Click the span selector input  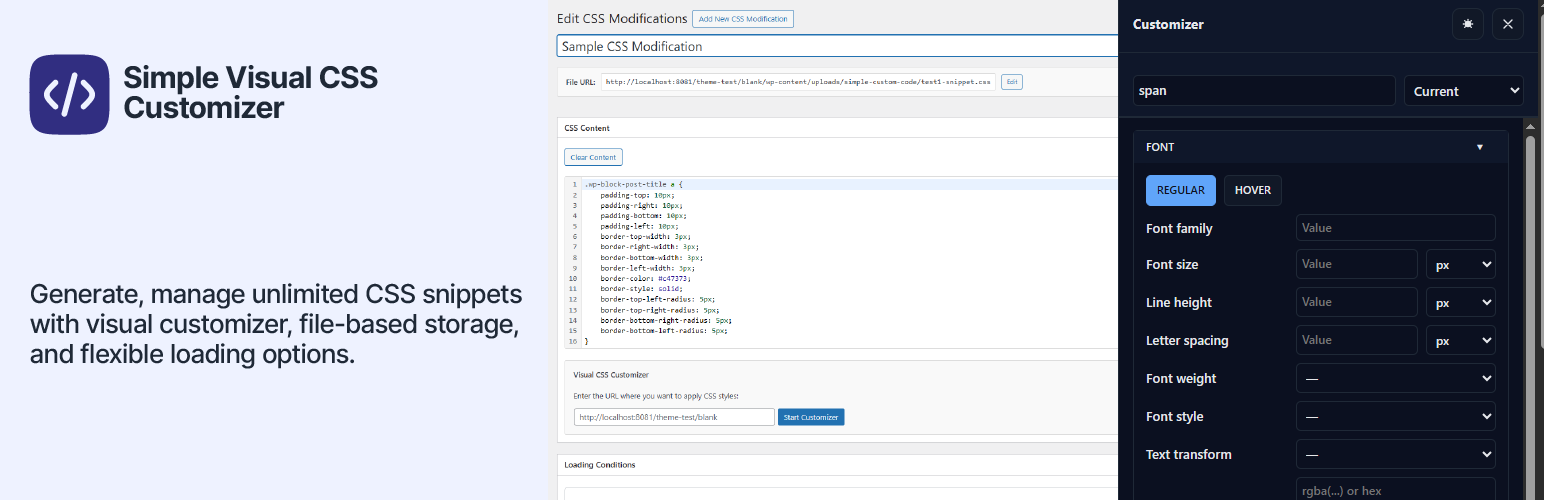coord(1264,90)
